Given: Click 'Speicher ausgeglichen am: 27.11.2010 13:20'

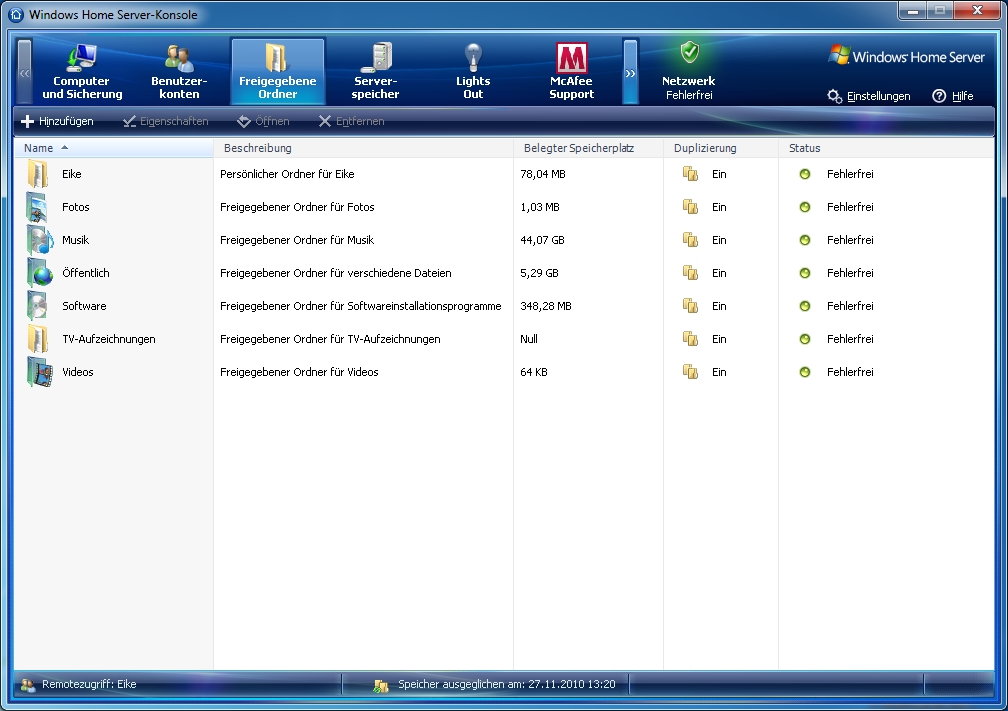Looking at the screenshot, I should pyautogui.click(x=507, y=684).
